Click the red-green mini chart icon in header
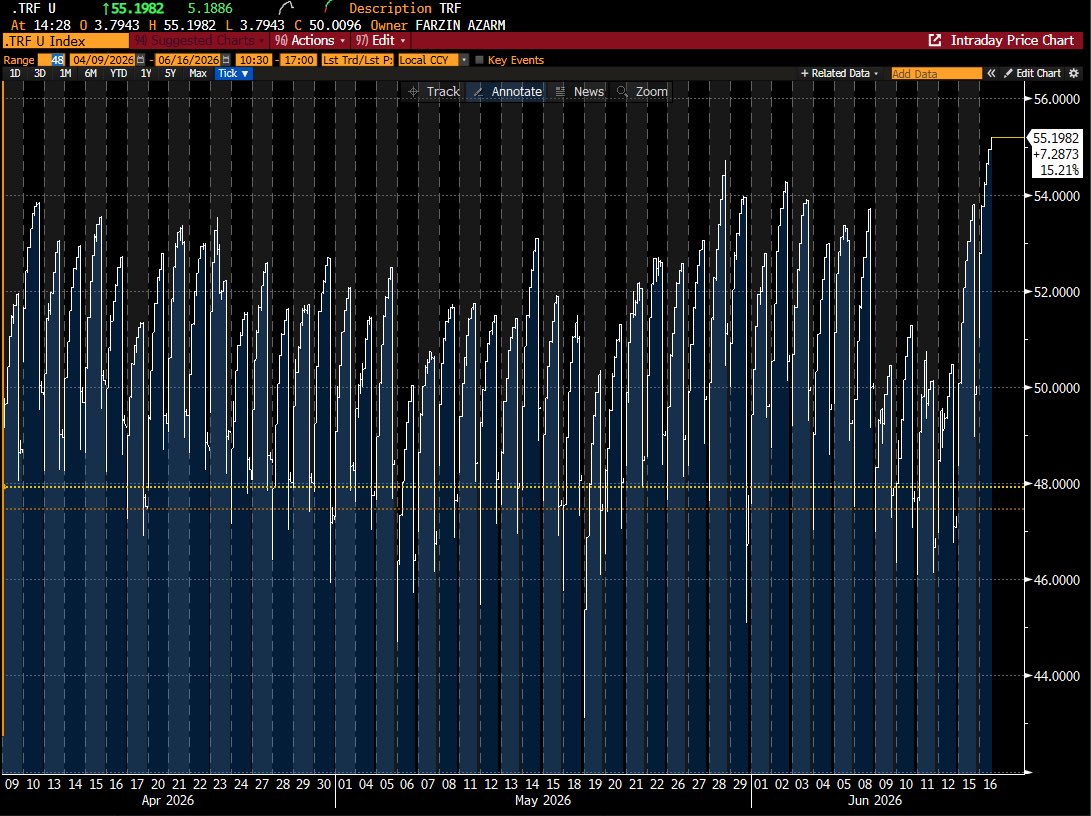The height and width of the screenshot is (816, 1091). pos(328,8)
